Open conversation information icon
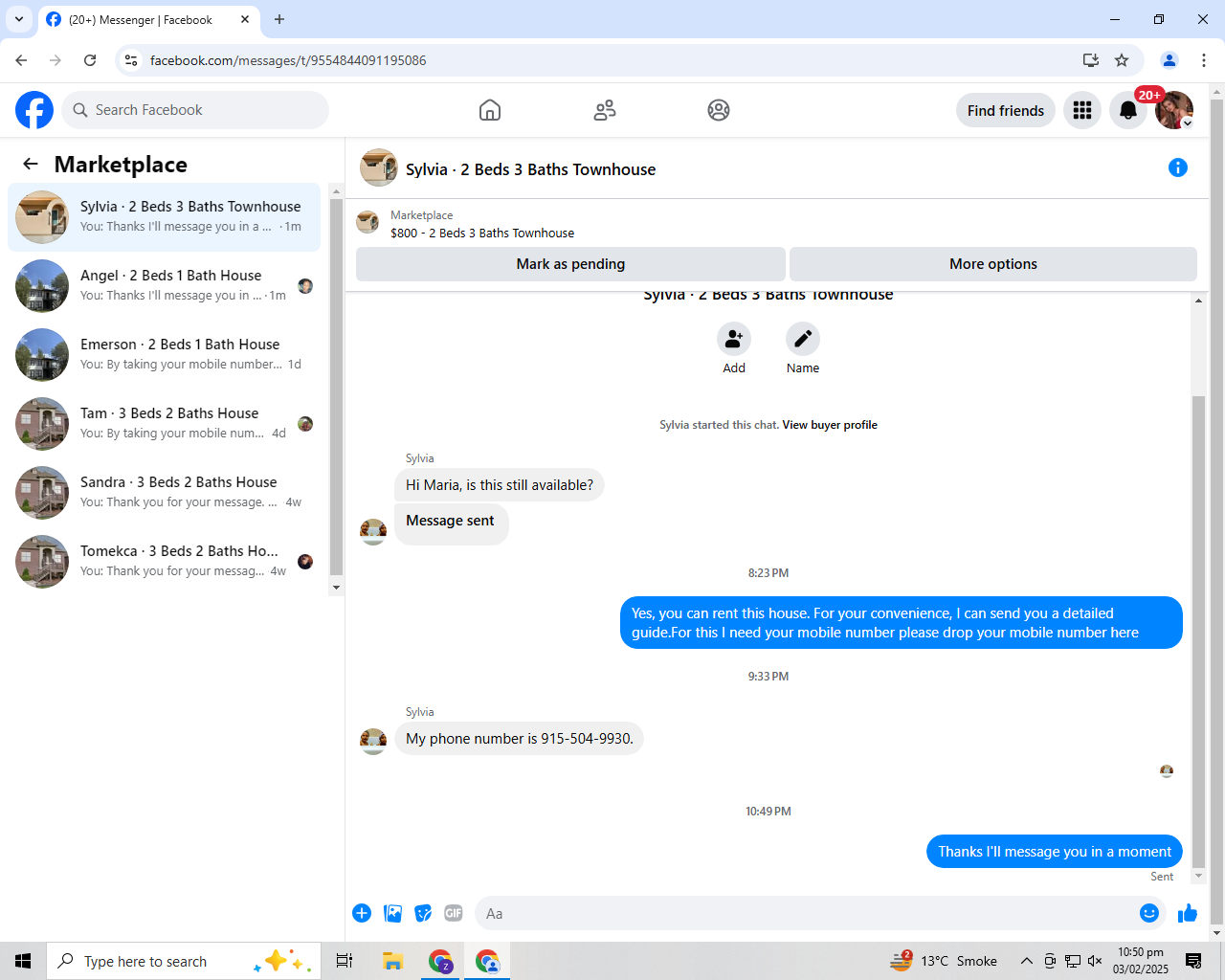 point(1178,167)
